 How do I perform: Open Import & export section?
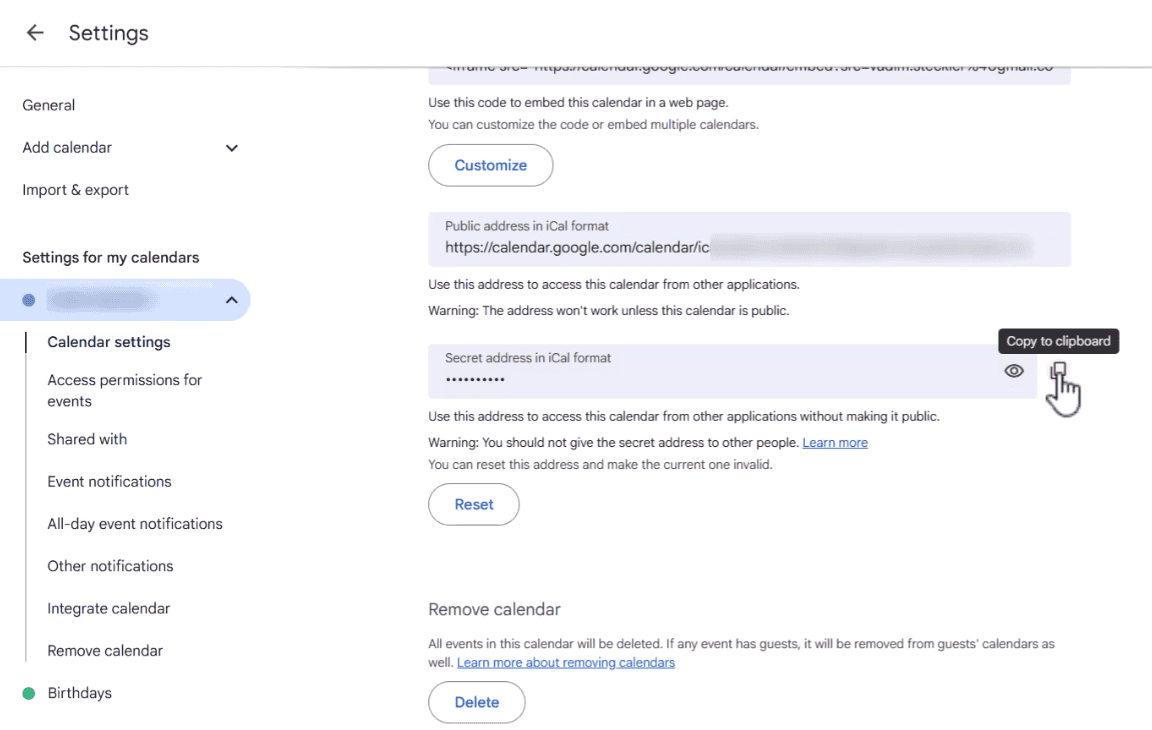[76, 190]
